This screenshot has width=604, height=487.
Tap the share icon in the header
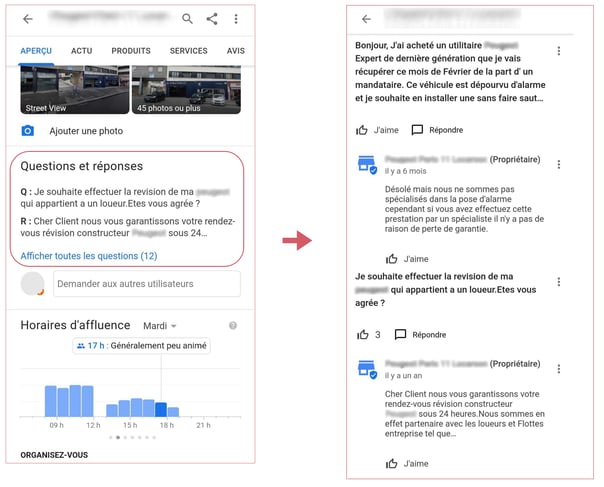(x=212, y=18)
